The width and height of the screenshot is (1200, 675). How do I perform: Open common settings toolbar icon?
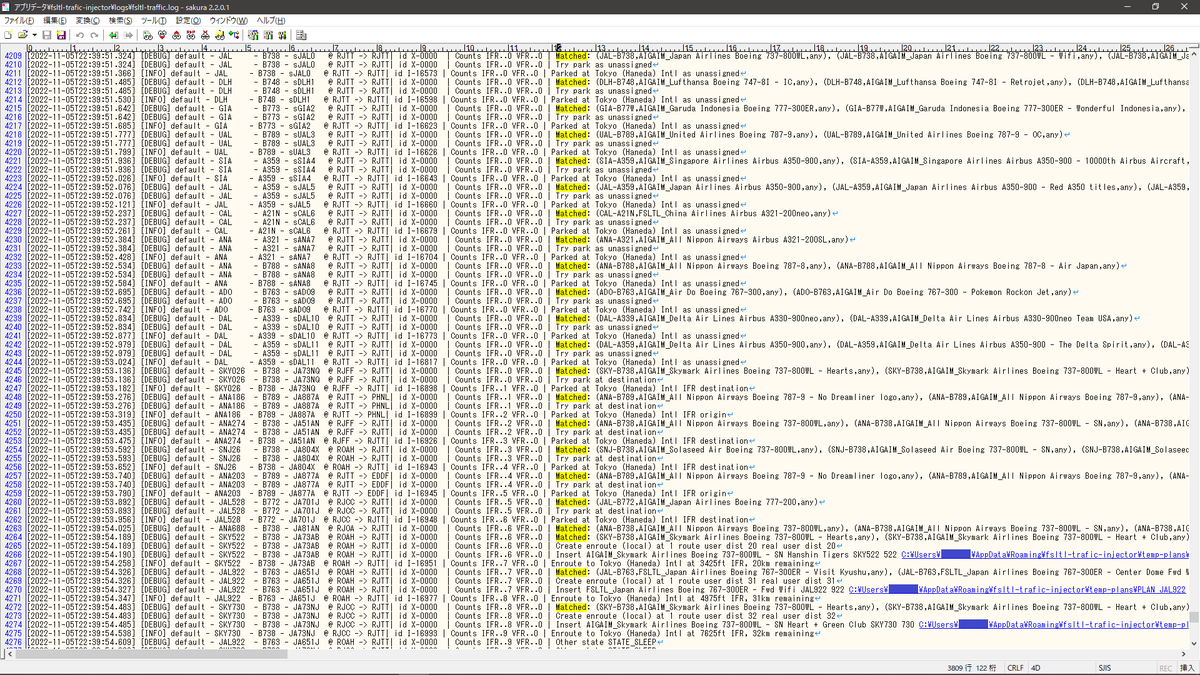click(282, 35)
